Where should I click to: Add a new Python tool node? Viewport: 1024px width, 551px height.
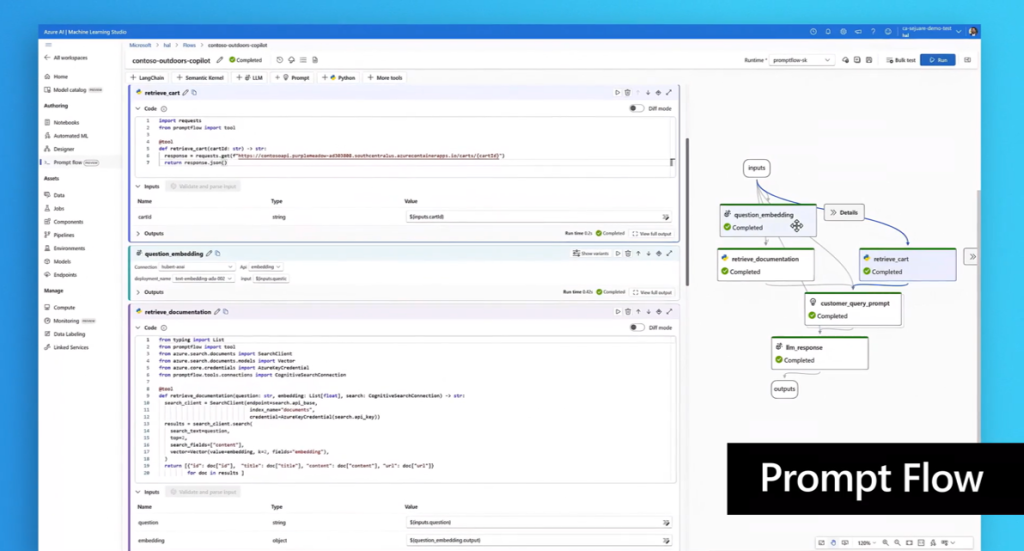[x=341, y=77]
